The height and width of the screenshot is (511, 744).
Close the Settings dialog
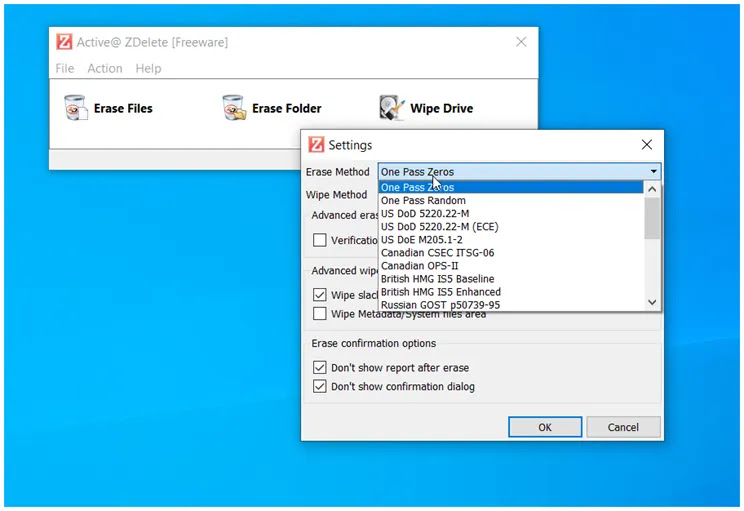[647, 145]
